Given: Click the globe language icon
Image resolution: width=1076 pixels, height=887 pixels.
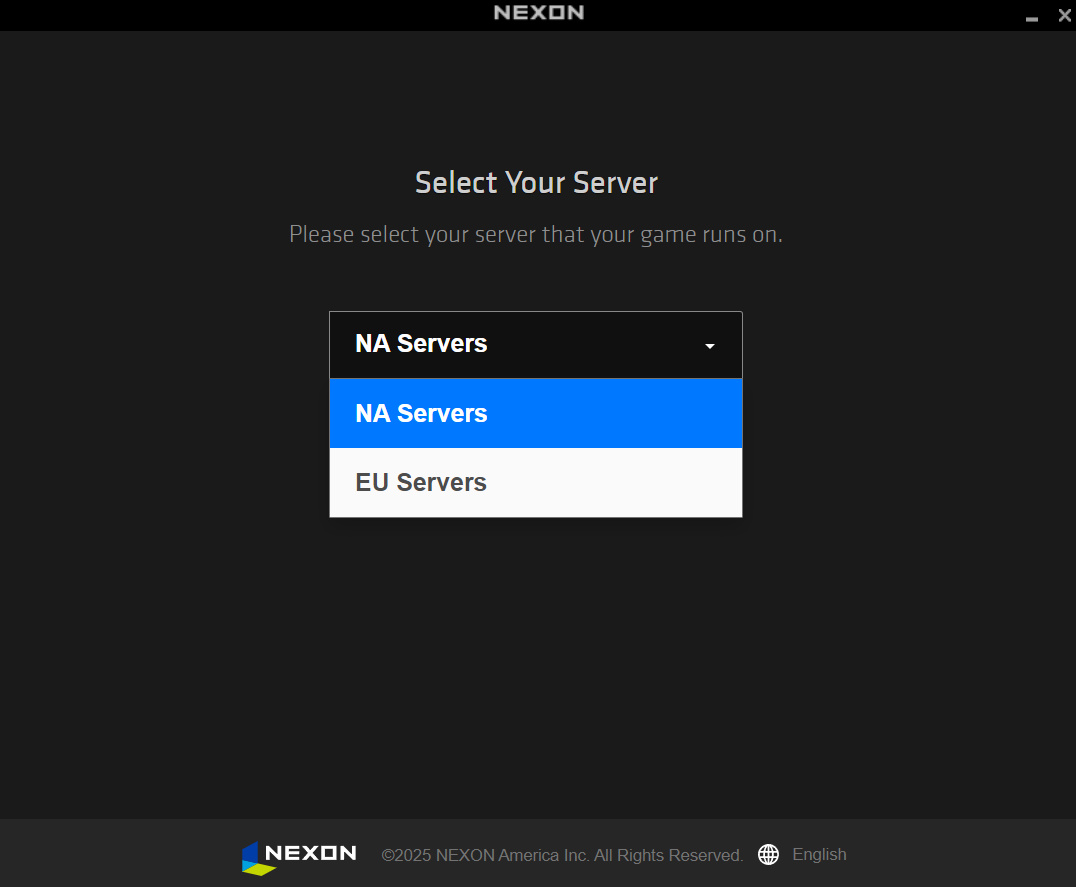Looking at the screenshot, I should 768,854.
